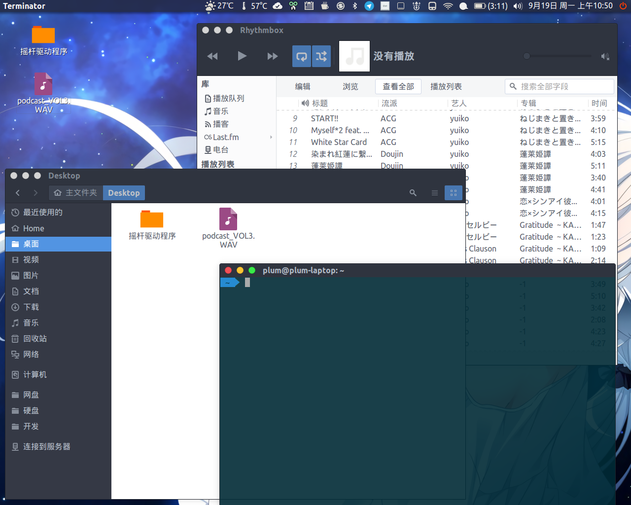Open the 编辑 menu in Rhythmbox
The height and width of the screenshot is (505, 631).
302,87
